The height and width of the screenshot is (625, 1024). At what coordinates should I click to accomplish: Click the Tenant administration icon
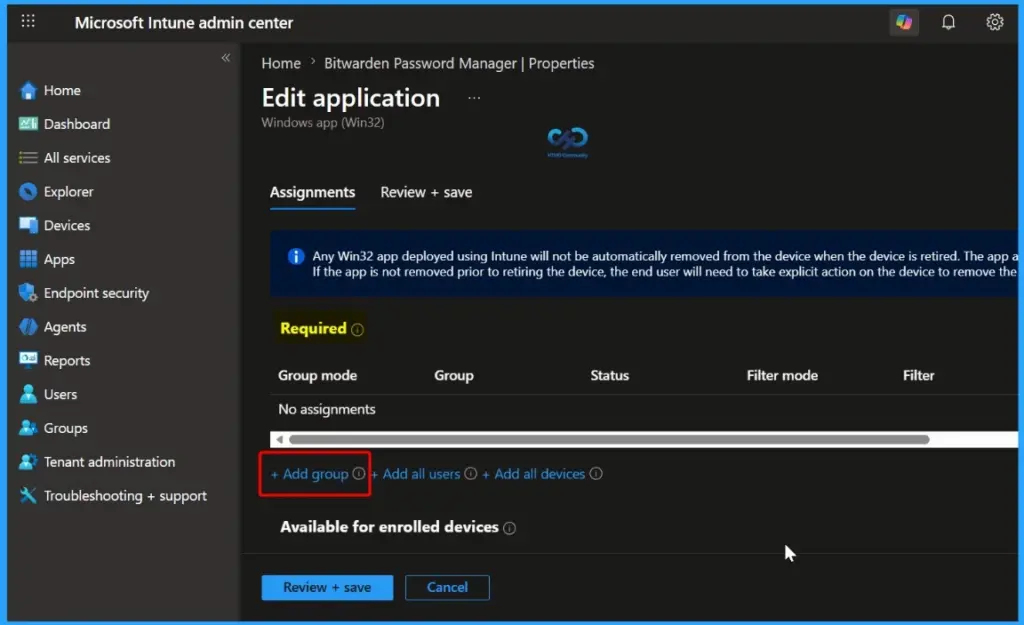(x=28, y=462)
